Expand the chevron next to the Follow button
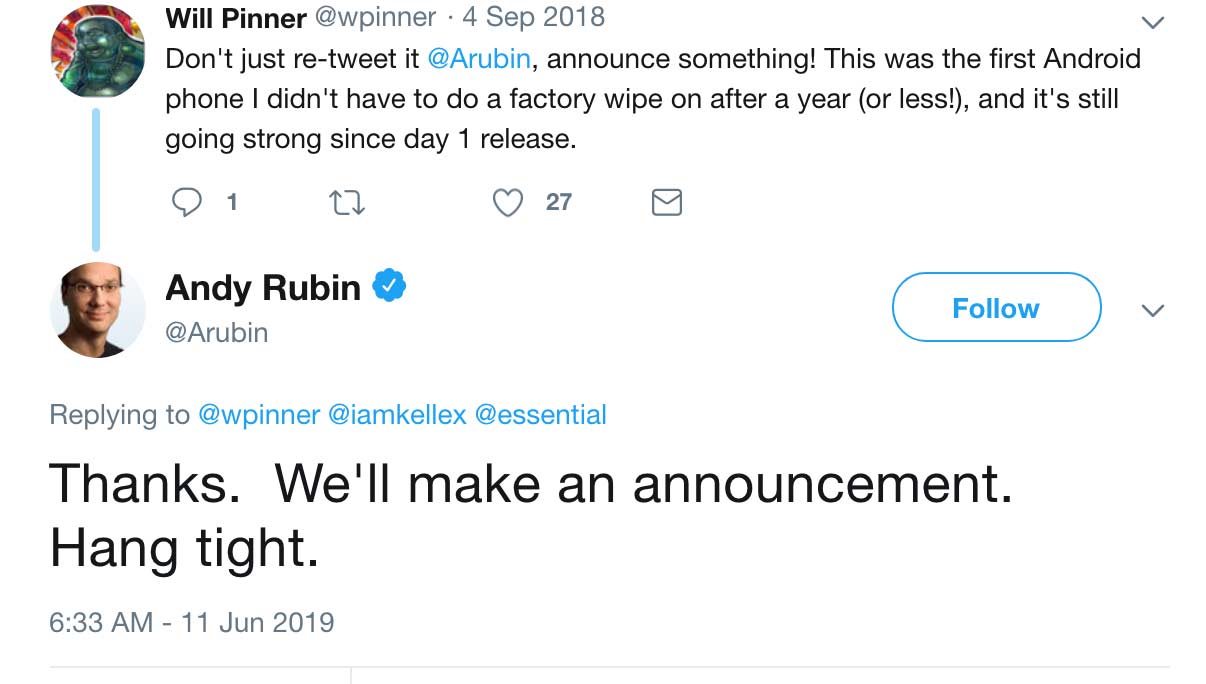The image size is (1206, 684). pyautogui.click(x=1153, y=311)
